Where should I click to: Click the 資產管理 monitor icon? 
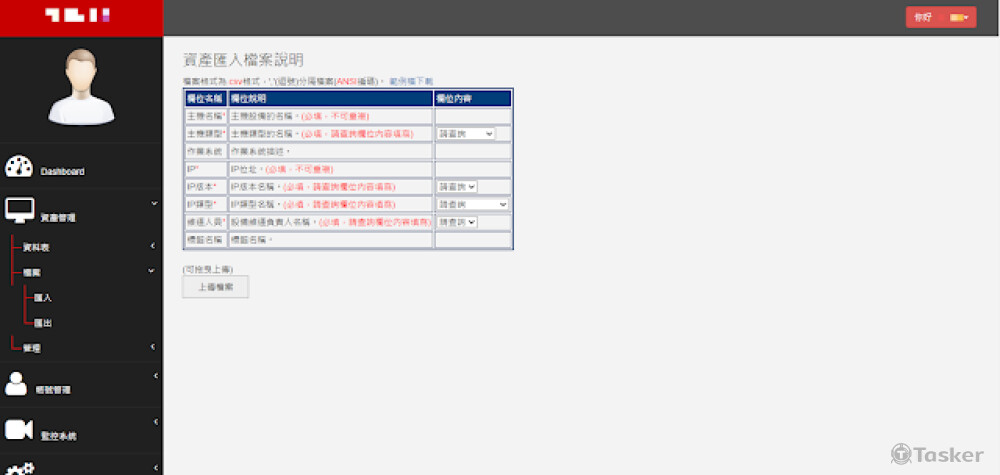(x=20, y=212)
